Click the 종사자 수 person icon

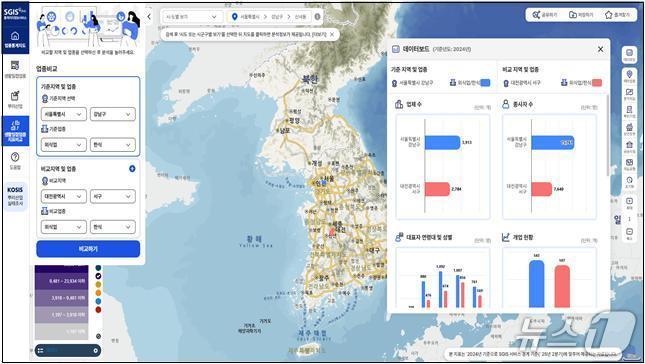point(506,104)
